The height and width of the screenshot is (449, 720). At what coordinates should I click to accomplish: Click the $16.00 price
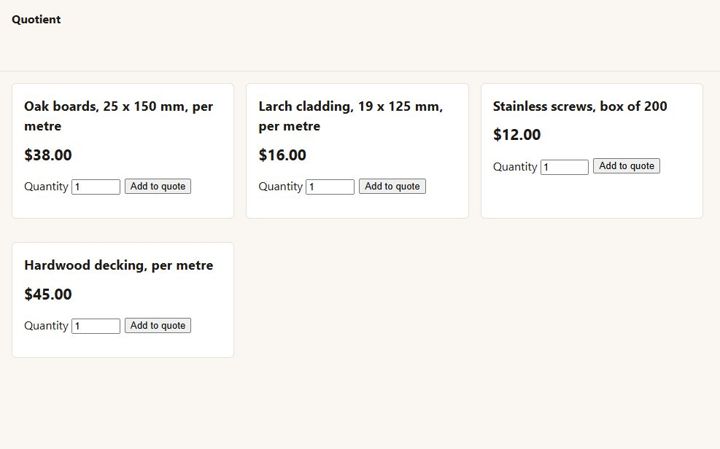pyautogui.click(x=282, y=155)
